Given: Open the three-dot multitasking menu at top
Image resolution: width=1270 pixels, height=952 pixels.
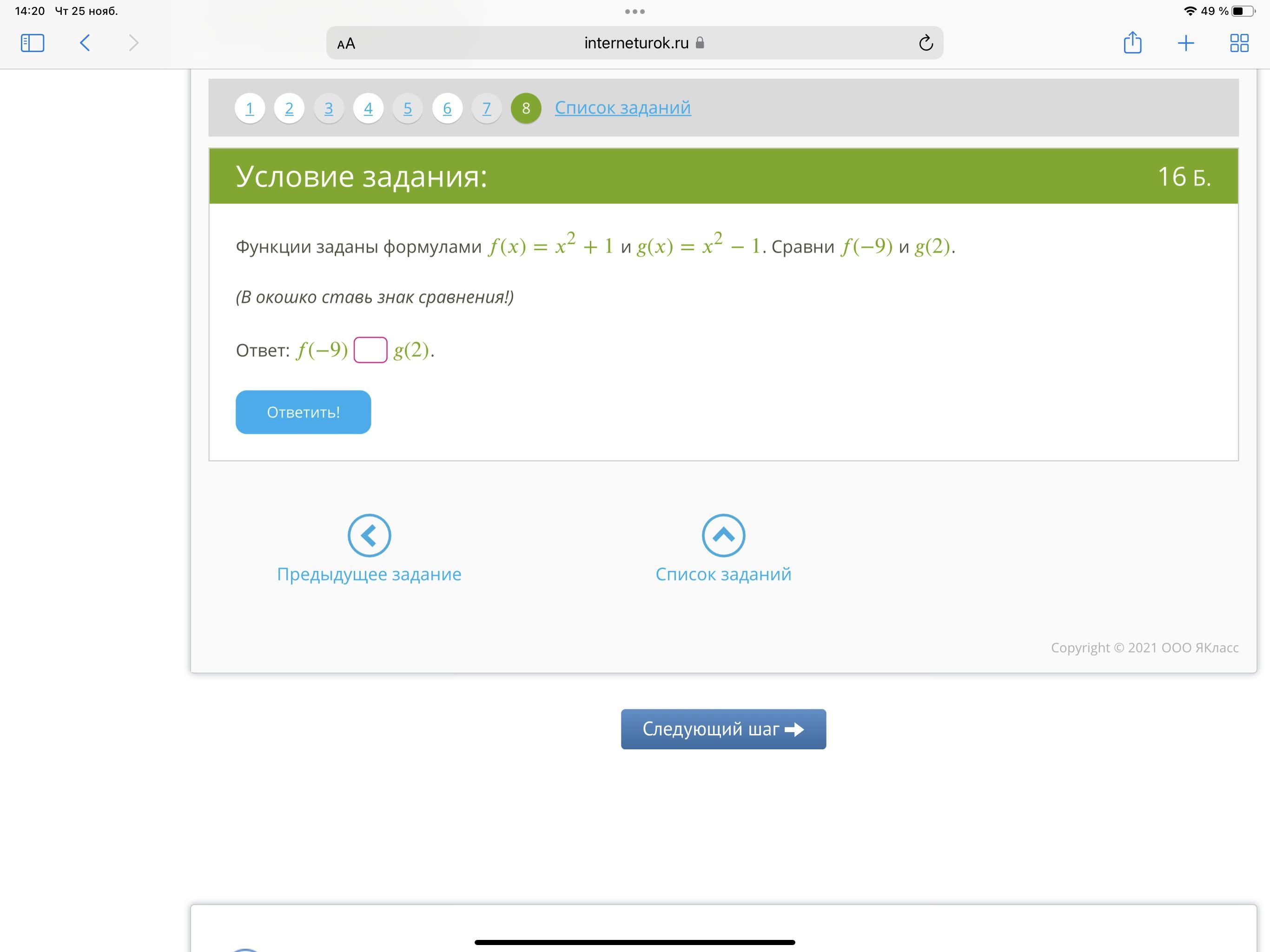Looking at the screenshot, I should pos(635,12).
